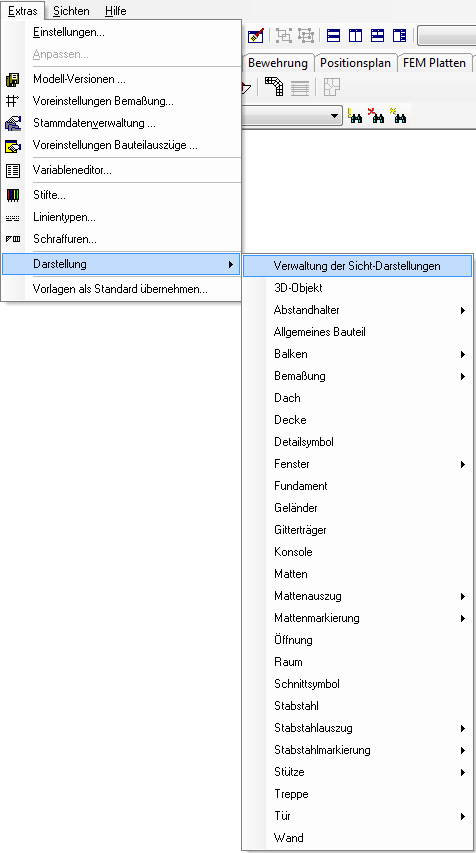Viewport: 476px width, 853px height.
Task: Switch to the FEM Platten tab
Action: click(434, 63)
